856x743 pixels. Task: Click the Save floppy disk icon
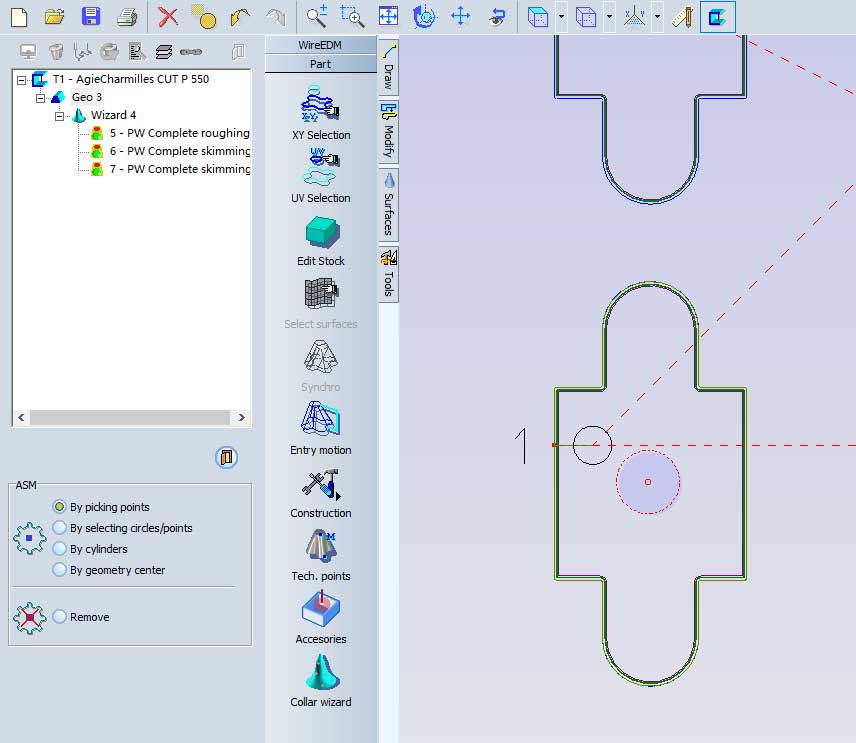(x=91, y=16)
